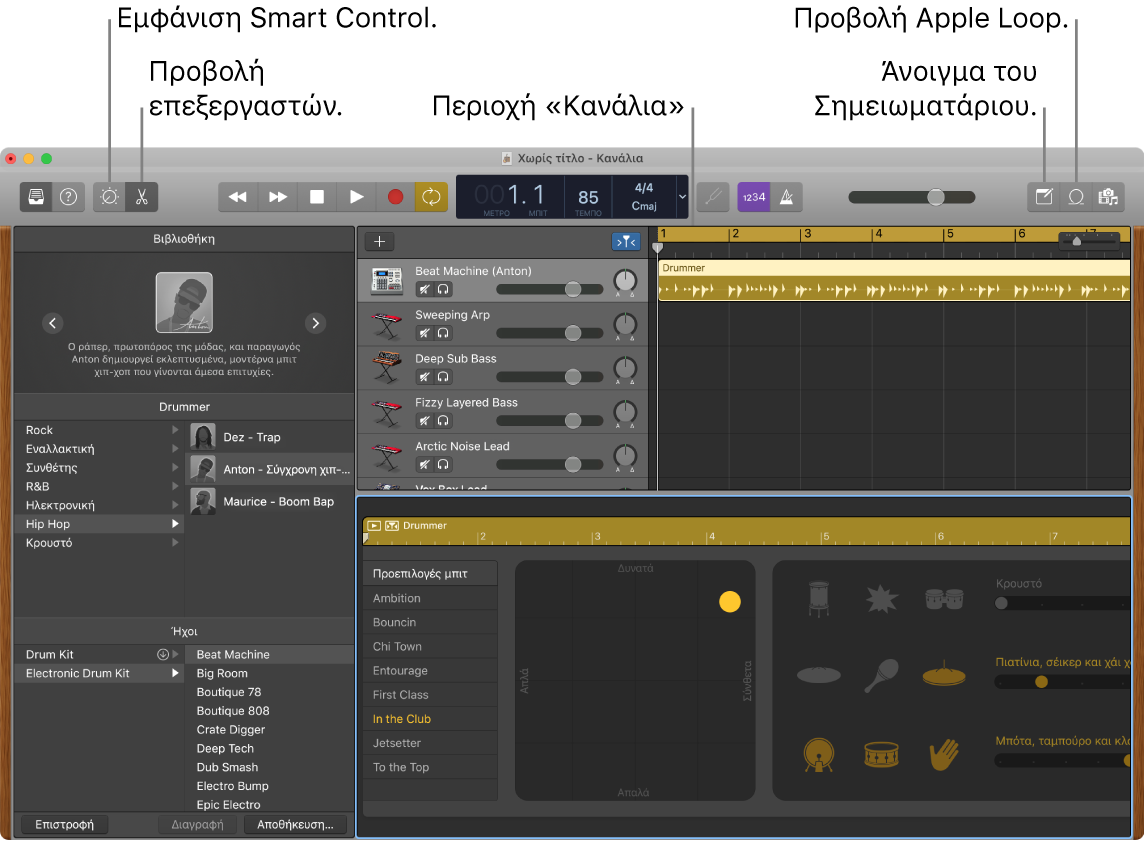1144x841 pixels.
Task: Open the Media Browser icon
Action: coord(1109,197)
